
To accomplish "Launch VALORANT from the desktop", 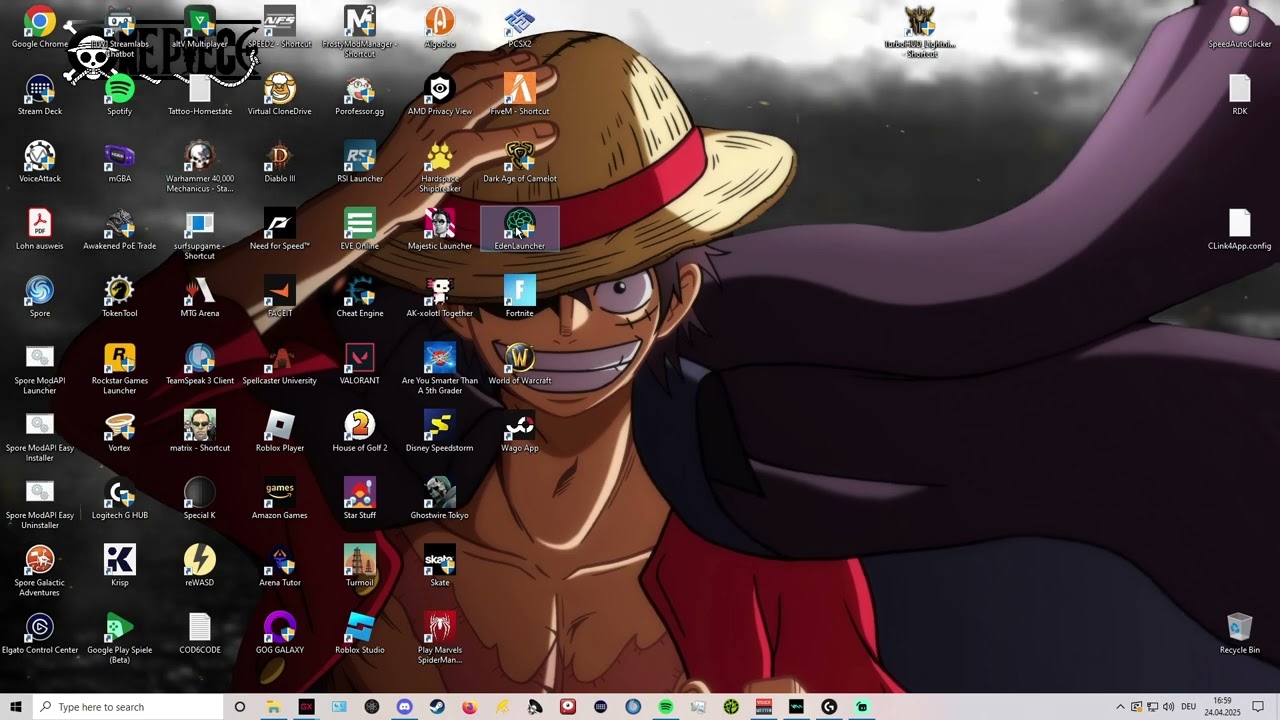I will 360,362.
